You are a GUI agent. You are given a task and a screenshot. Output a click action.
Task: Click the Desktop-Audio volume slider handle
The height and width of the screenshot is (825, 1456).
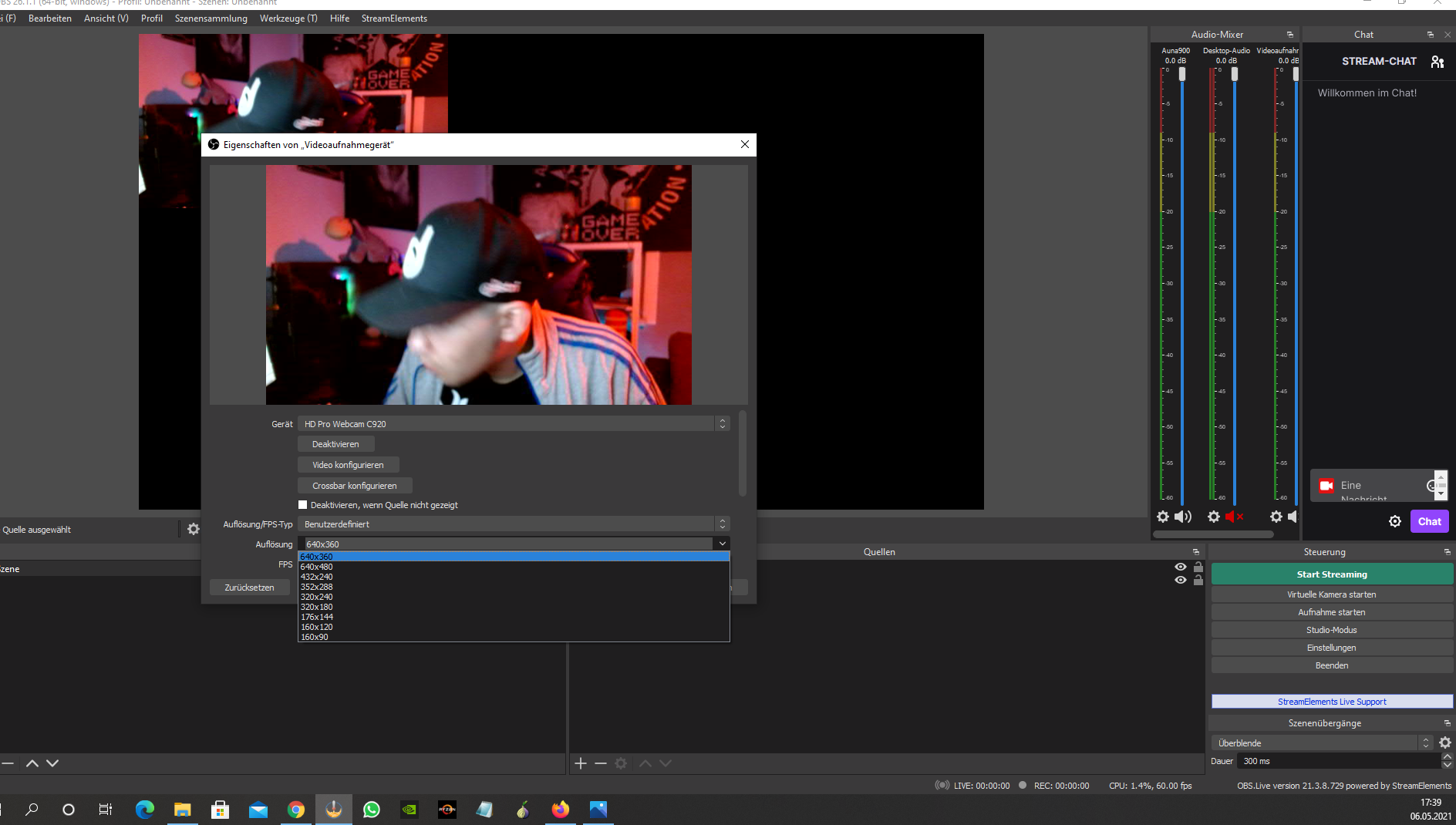tap(1235, 74)
